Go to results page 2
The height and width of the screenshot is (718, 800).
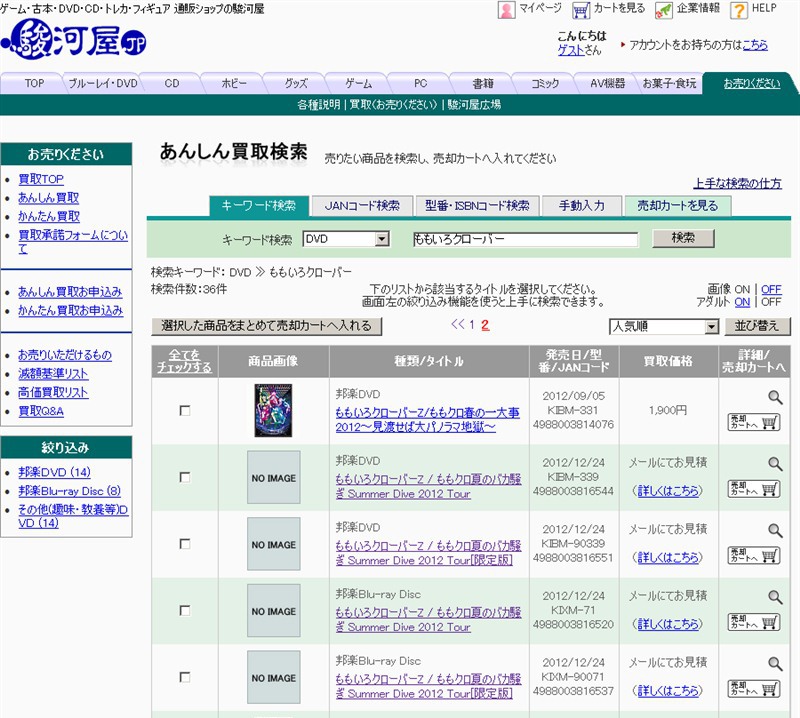[485, 325]
